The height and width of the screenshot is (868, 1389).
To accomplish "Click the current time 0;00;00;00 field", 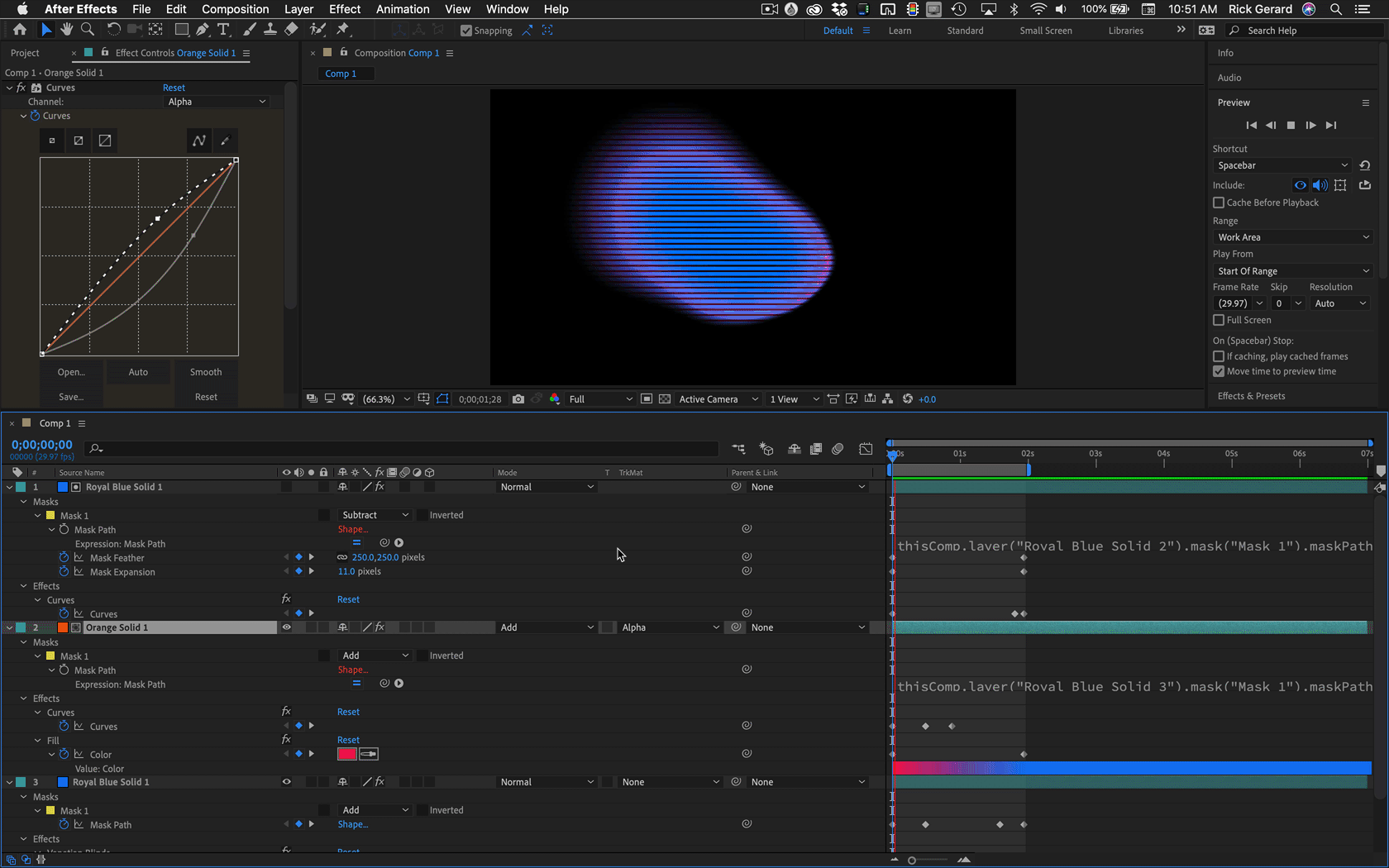I will 42,445.
